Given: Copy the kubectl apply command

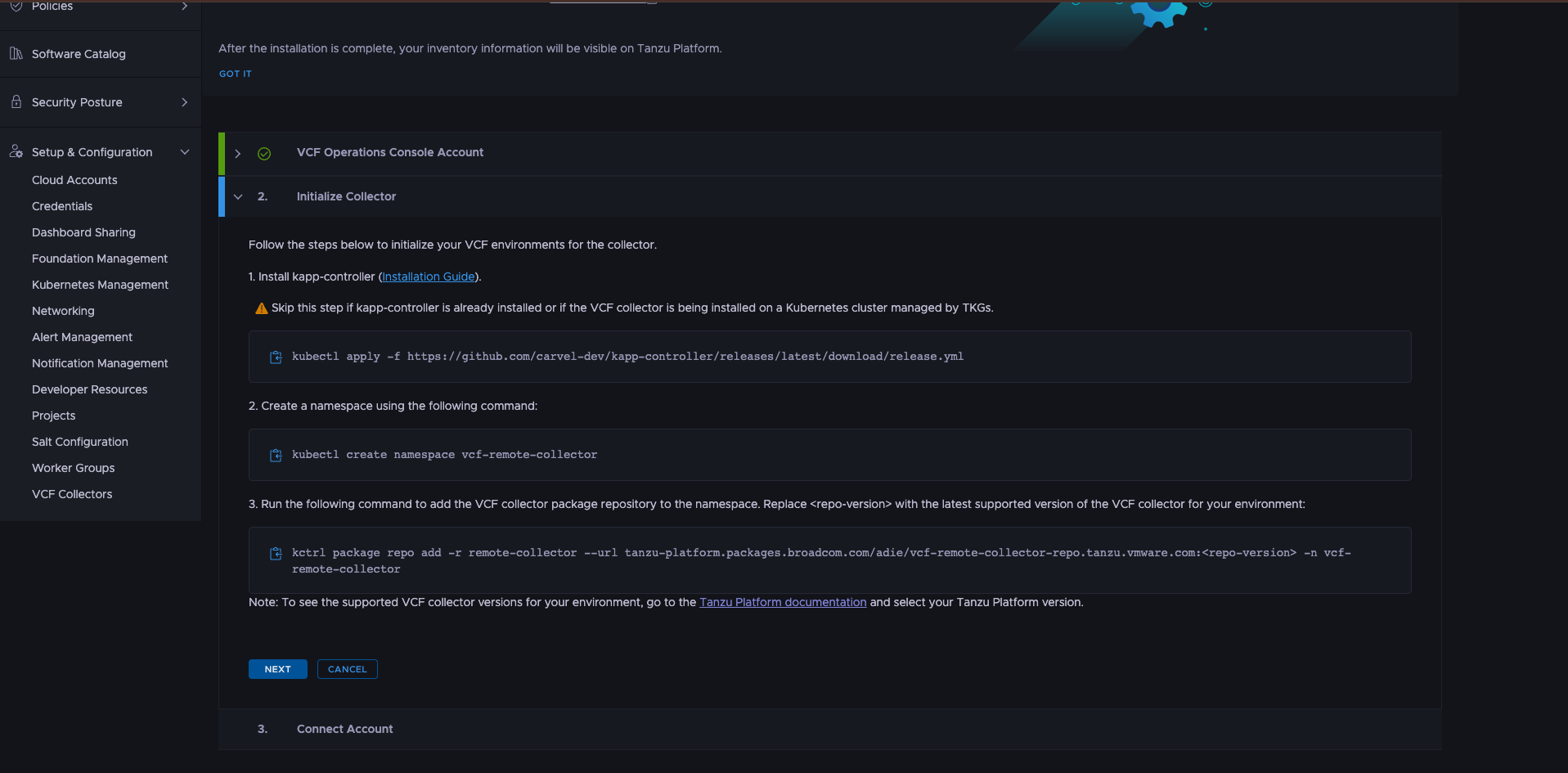Looking at the screenshot, I should [x=276, y=357].
